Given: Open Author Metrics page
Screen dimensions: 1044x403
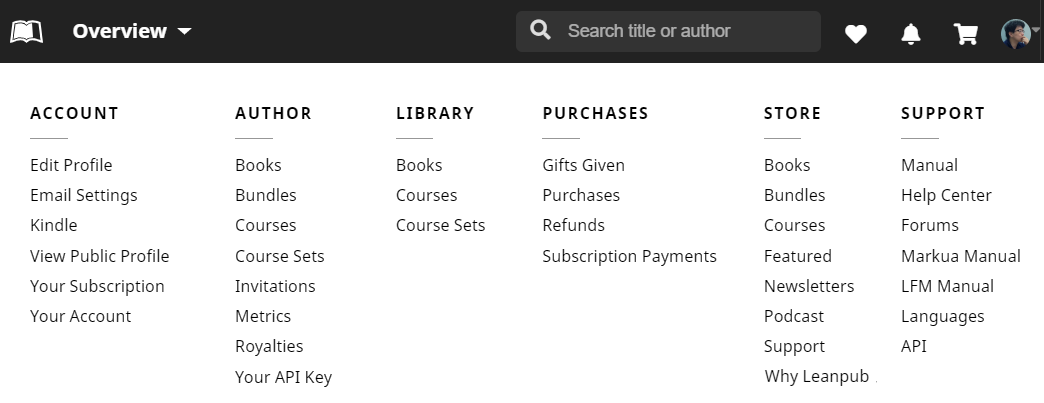Looking at the screenshot, I should pos(263,316).
